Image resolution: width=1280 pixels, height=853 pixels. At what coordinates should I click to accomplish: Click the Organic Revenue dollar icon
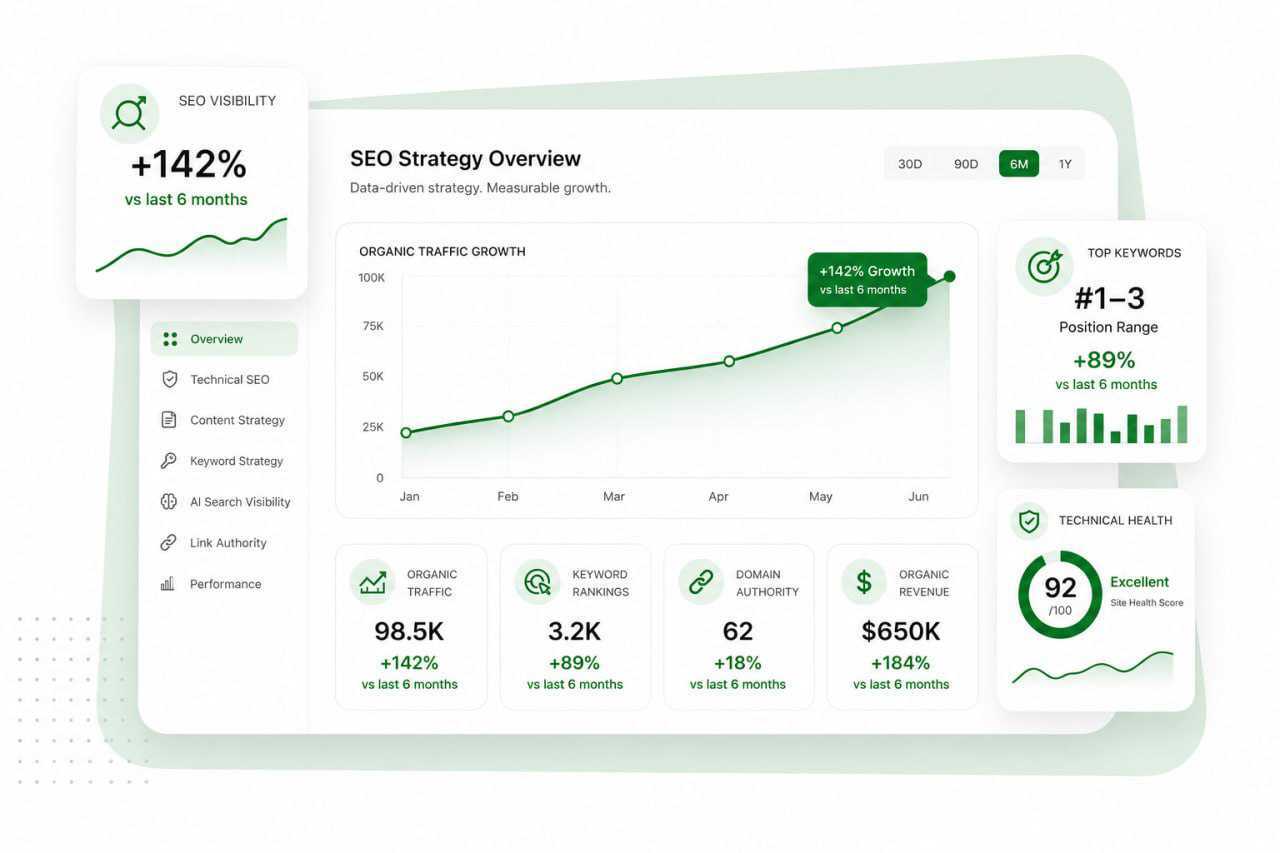tap(864, 582)
